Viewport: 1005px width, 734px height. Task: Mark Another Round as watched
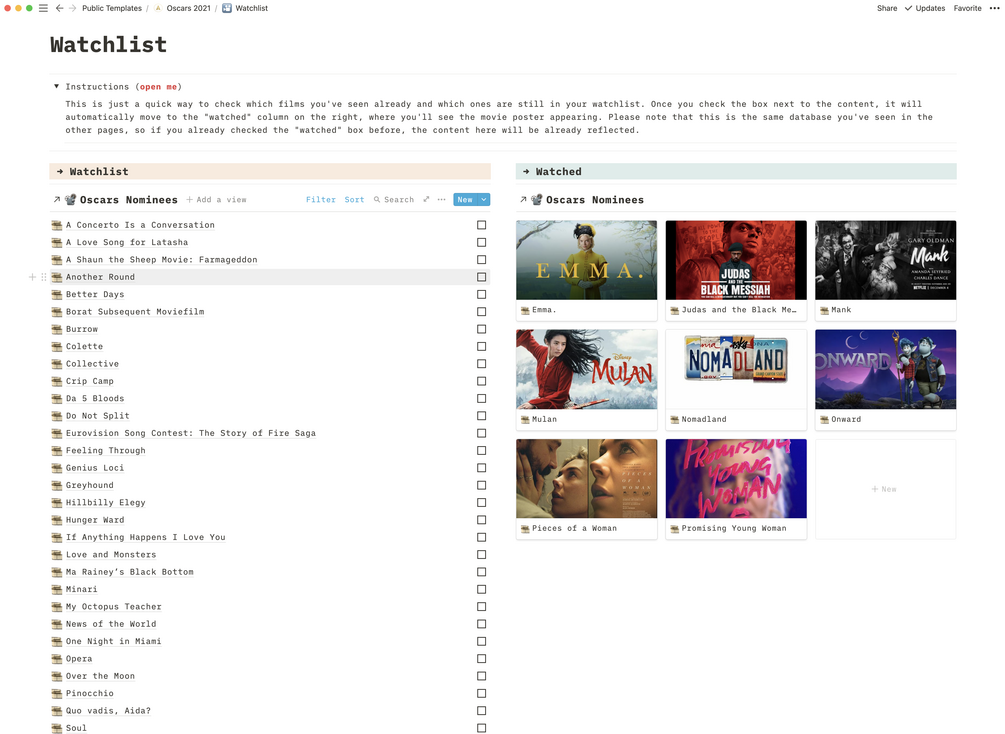tap(481, 277)
